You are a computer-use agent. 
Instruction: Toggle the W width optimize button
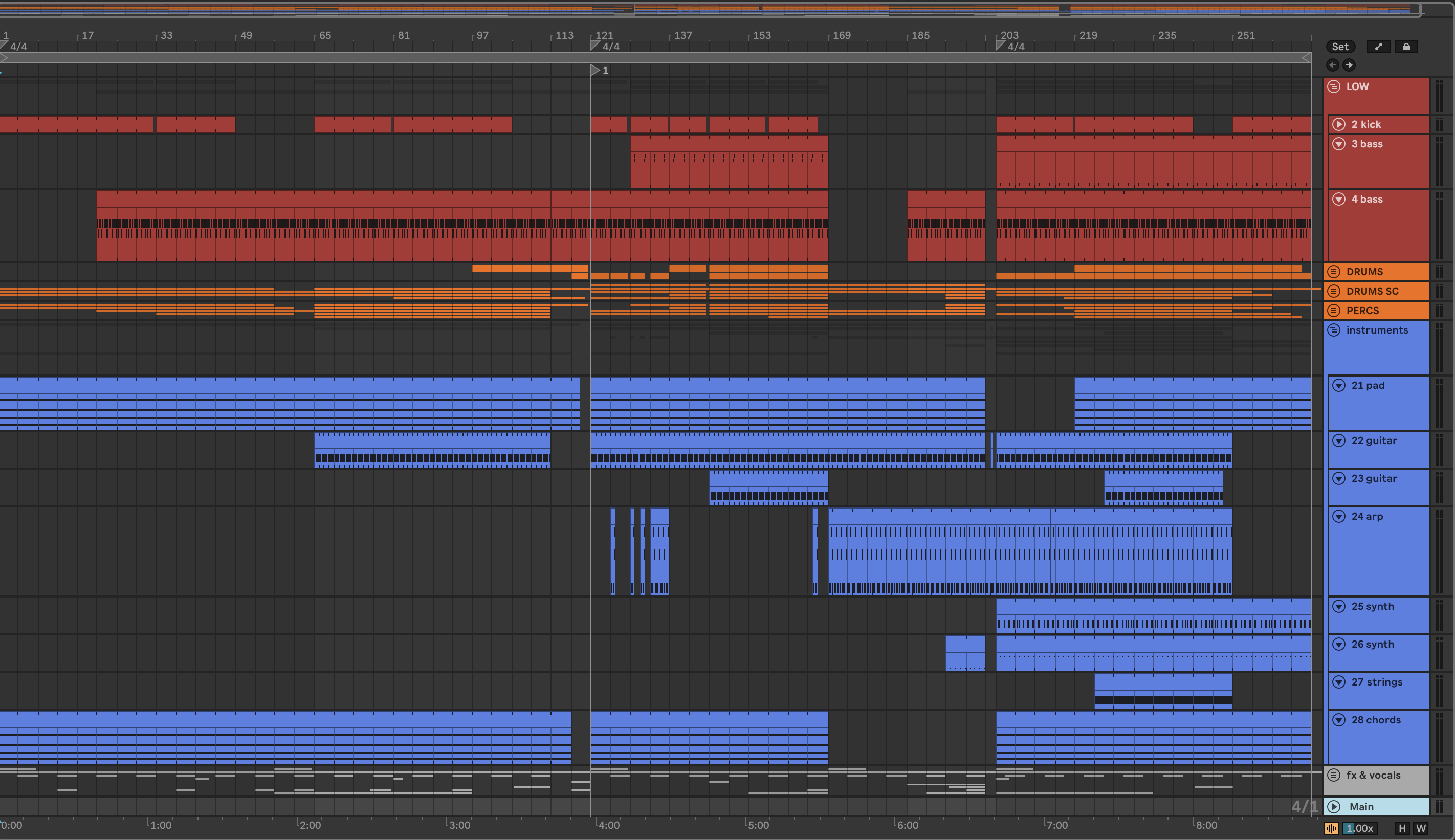[x=1421, y=828]
